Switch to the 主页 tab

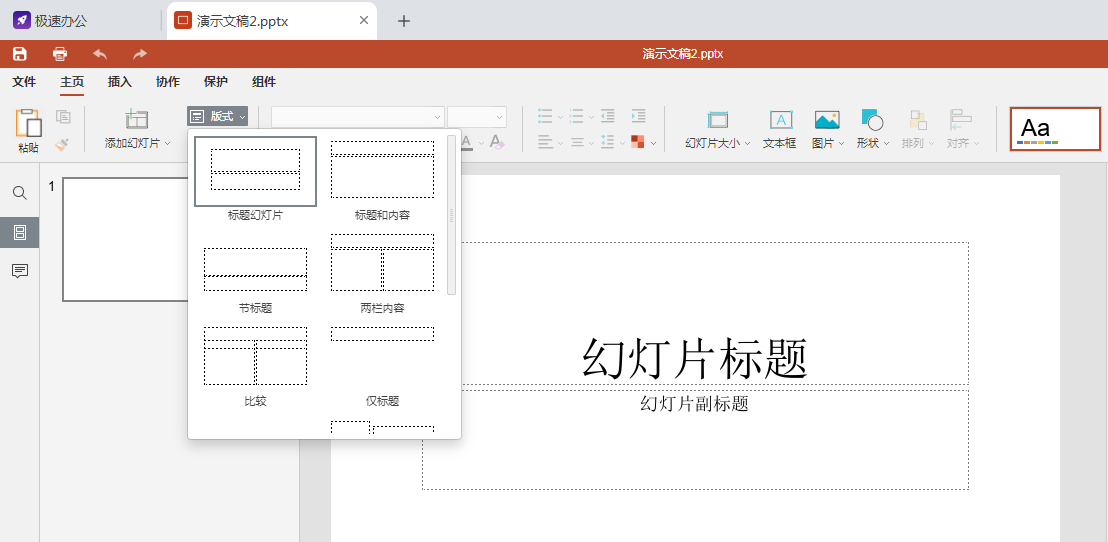click(72, 82)
